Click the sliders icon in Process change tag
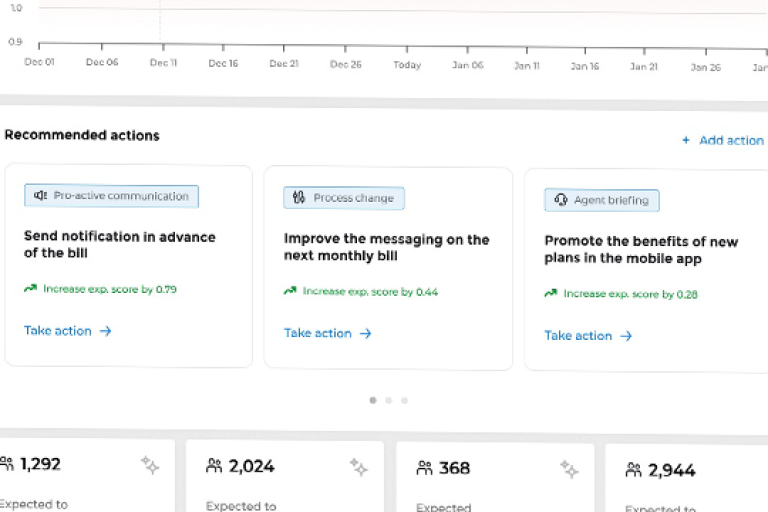768x512 pixels. [299, 198]
